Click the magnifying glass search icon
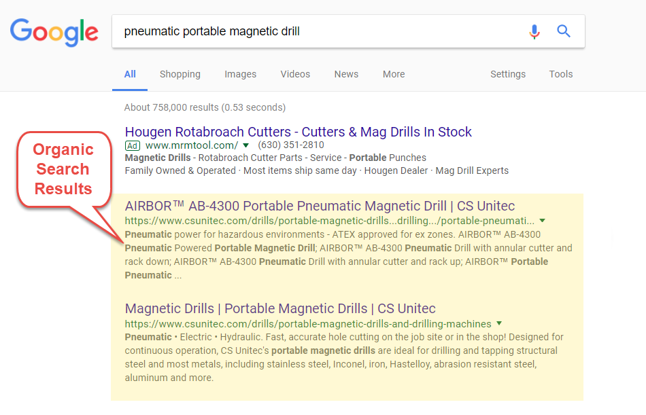Viewport: 646px width, 415px height. coord(564,31)
